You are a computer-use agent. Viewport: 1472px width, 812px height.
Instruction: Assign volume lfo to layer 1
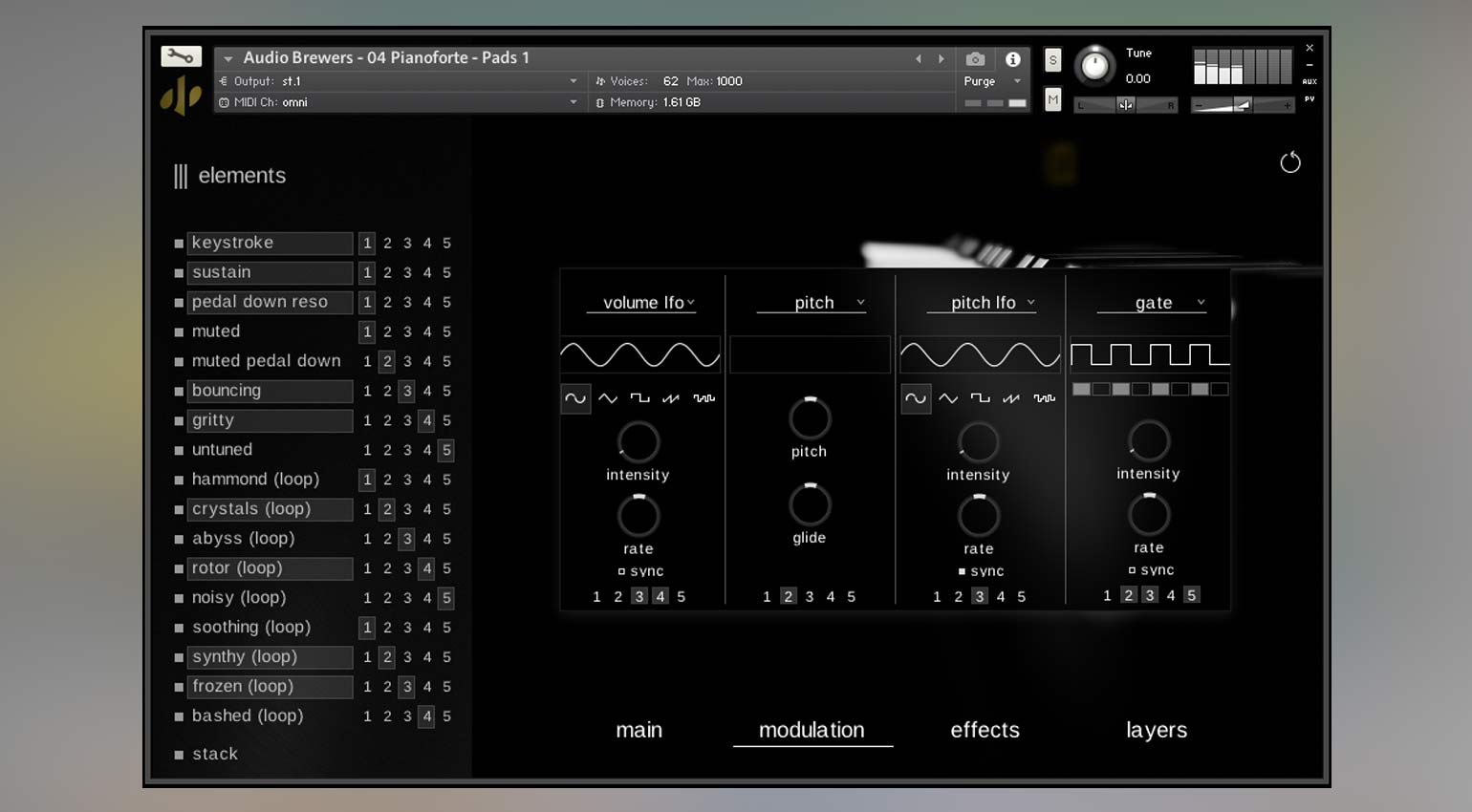click(x=596, y=597)
